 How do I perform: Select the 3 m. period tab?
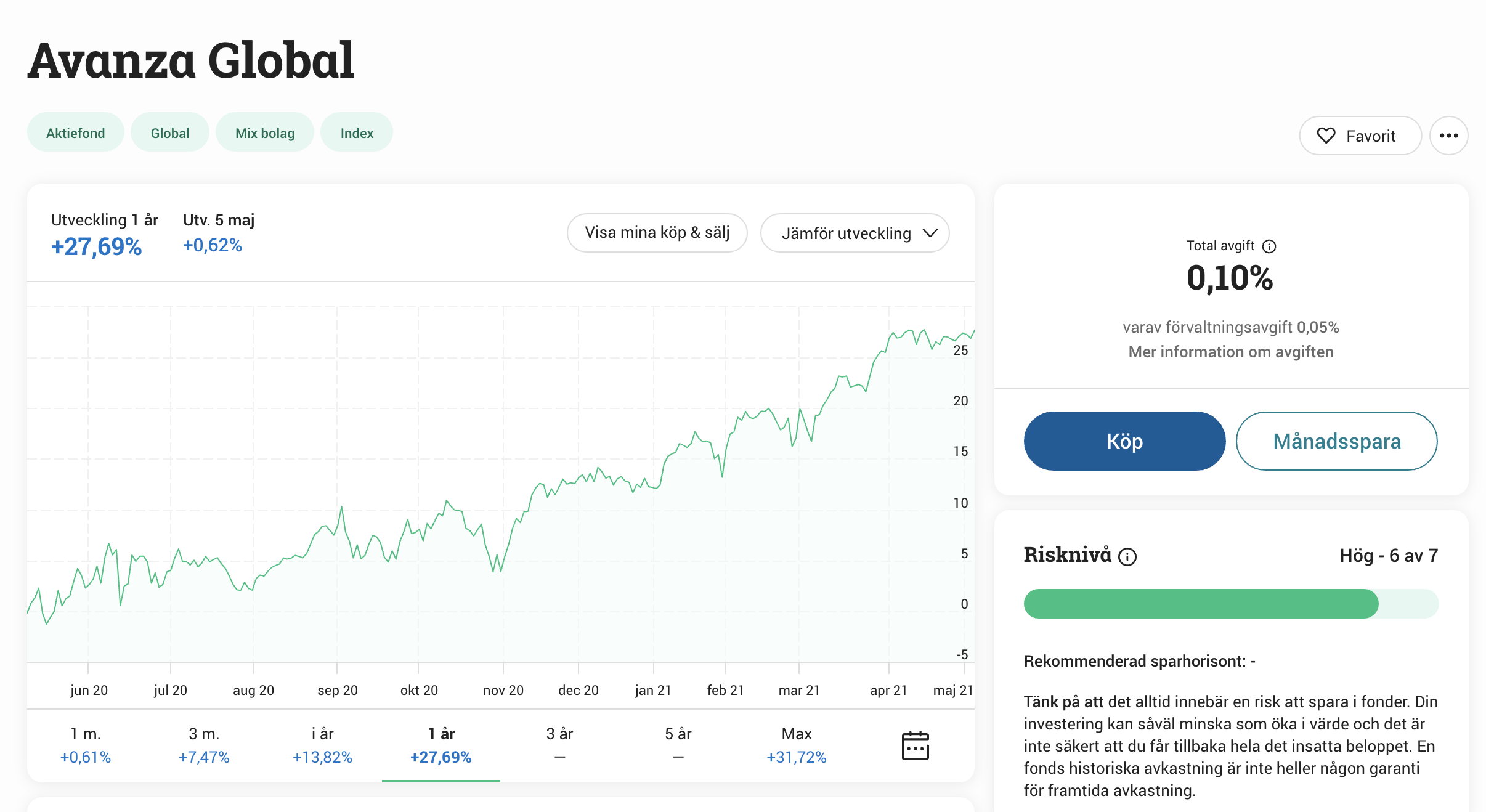tap(204, 745)
